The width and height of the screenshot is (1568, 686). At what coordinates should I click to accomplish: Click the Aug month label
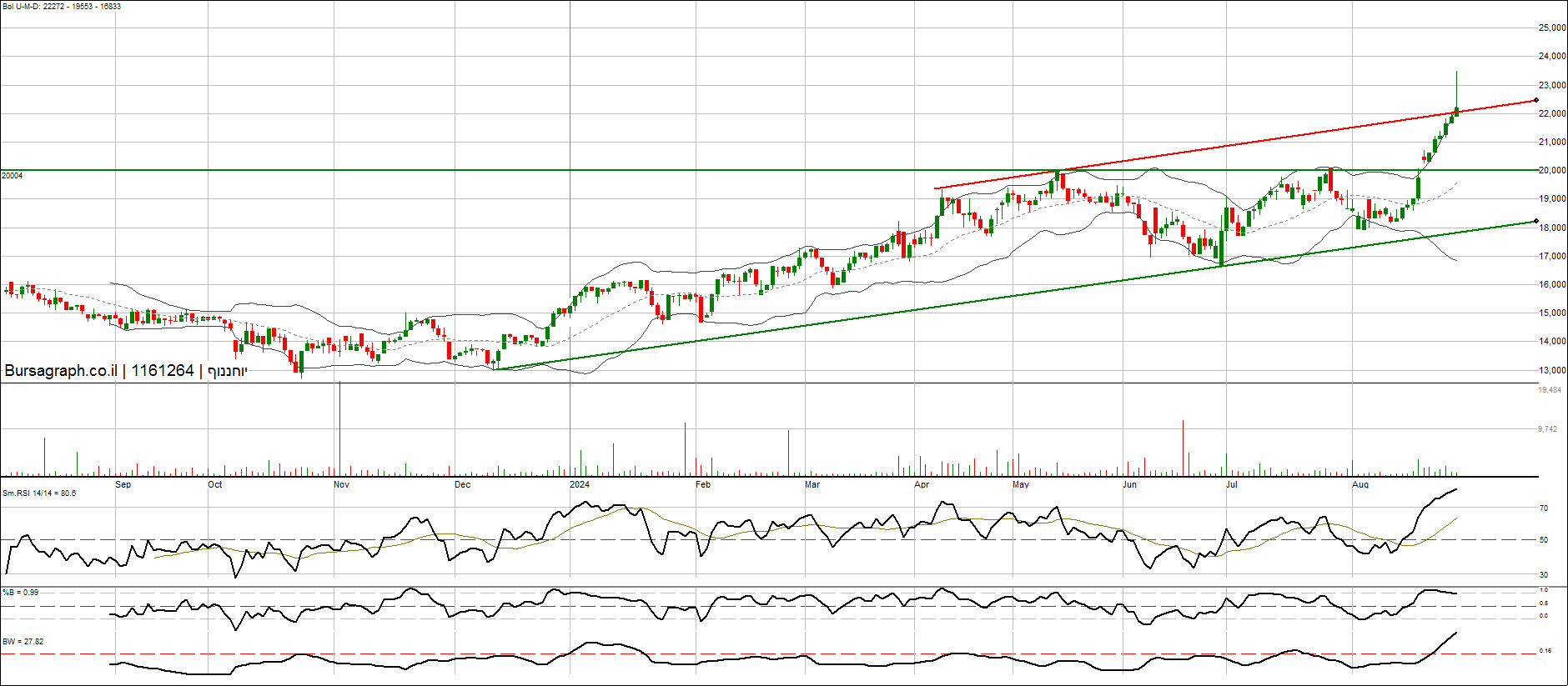[1360, 485]
